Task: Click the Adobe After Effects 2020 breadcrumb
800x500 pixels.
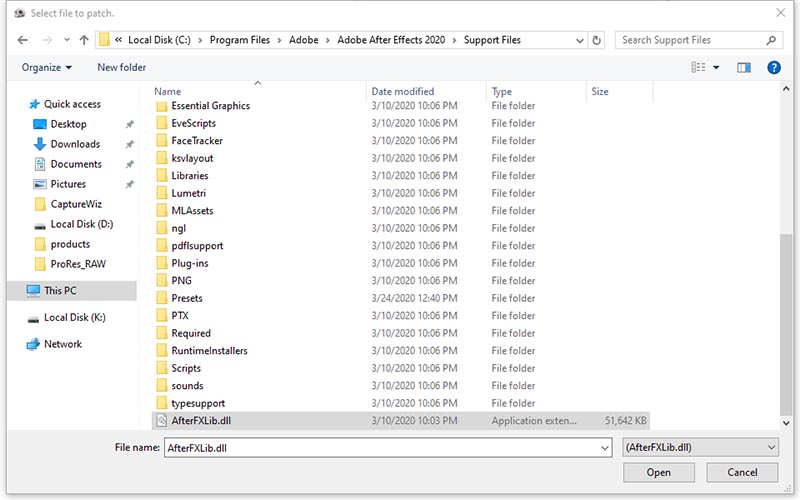Action: click(x=391, y=40)
